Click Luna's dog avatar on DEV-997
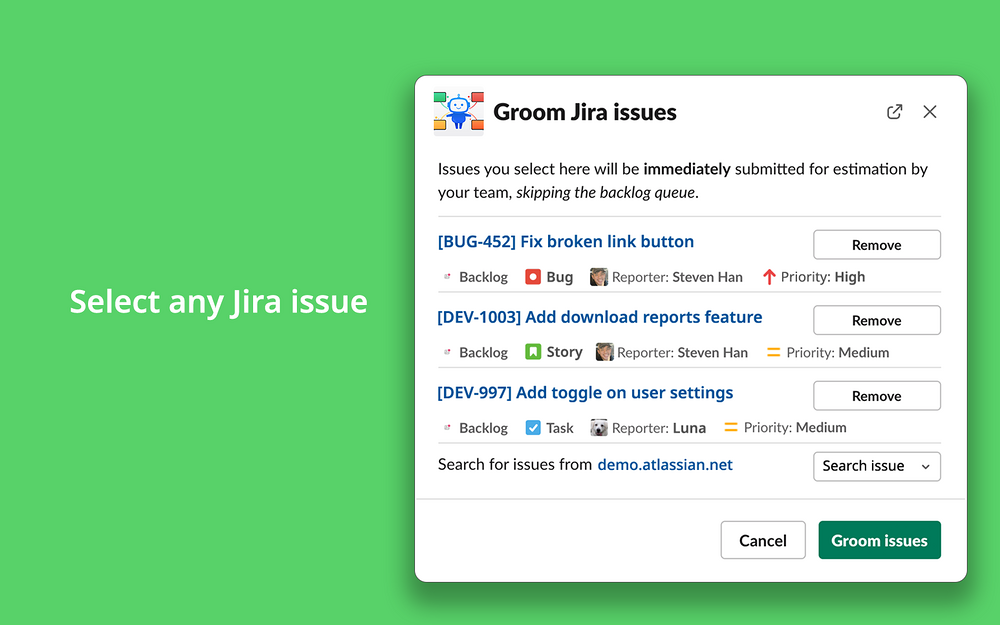This screenshot has height=625, width=1000. pos(598,427)
